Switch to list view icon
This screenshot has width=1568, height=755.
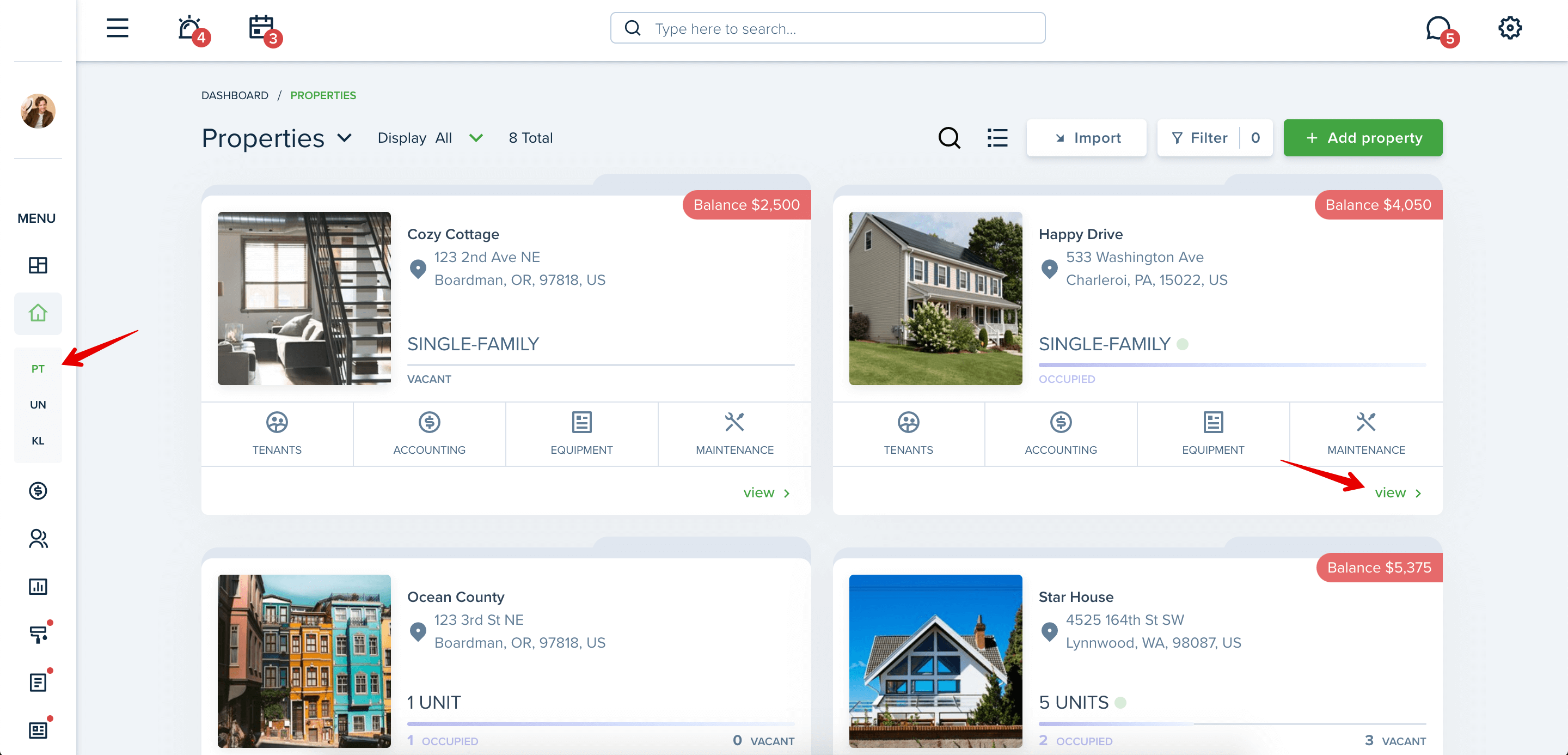click(x=997, y=138)
